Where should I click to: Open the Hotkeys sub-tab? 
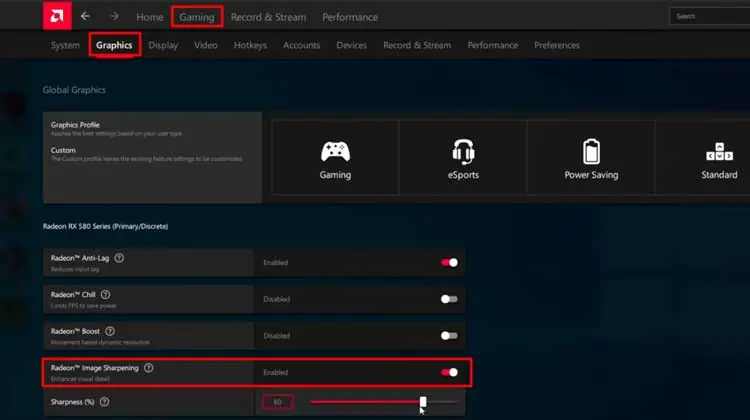[x=250, y=45]
